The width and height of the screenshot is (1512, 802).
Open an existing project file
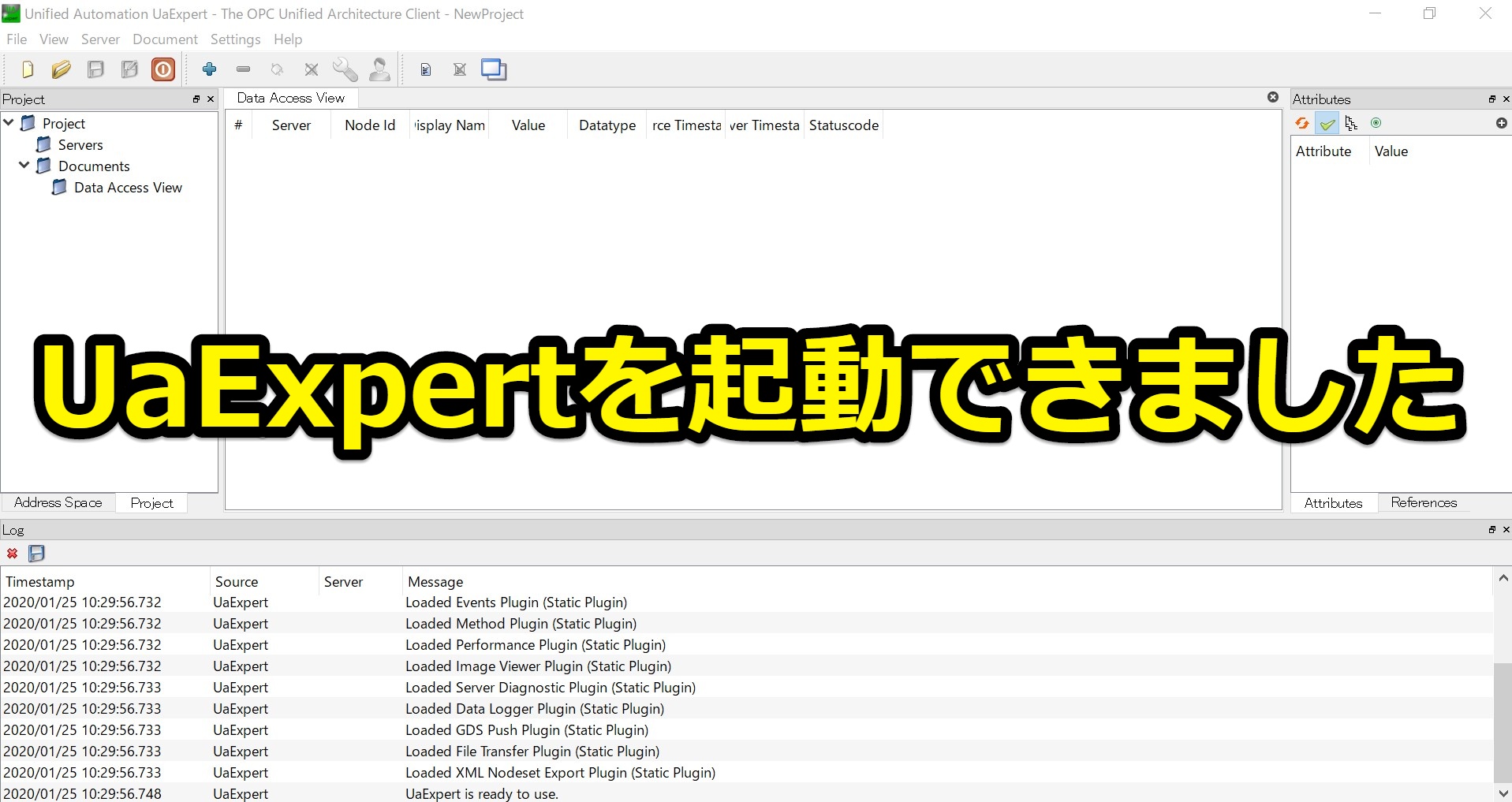pos(62,69)
